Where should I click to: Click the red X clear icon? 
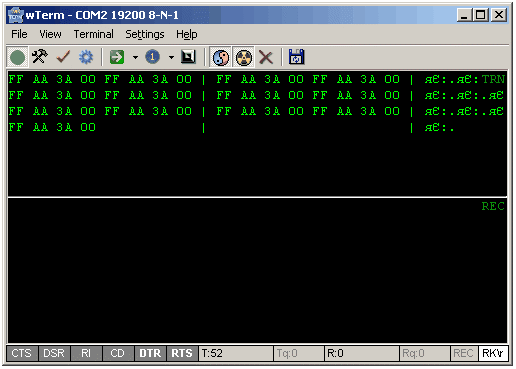(266, 57)
